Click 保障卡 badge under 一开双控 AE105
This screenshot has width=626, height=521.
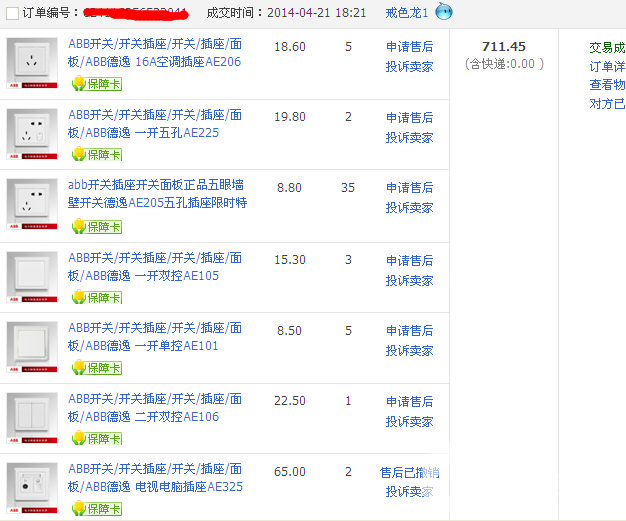click(x=96, y=298)
